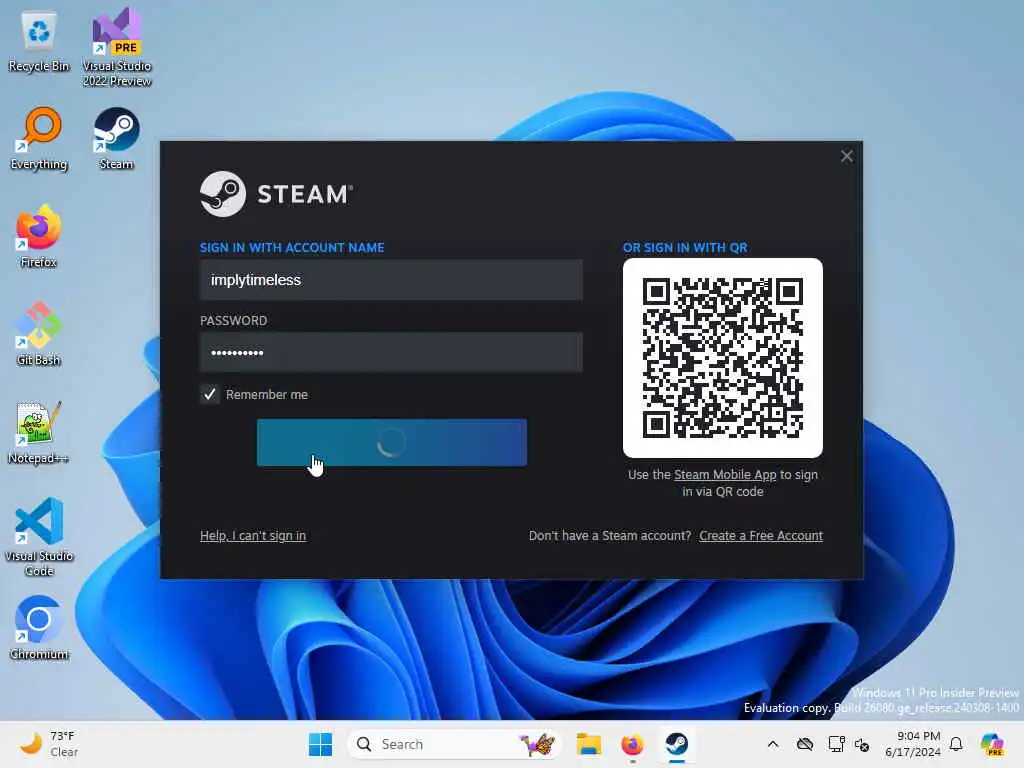This screenshot has height=768, width=1024.
Task: Uncheck the Remember me checkbox
Action: click(x=210, y=394)
